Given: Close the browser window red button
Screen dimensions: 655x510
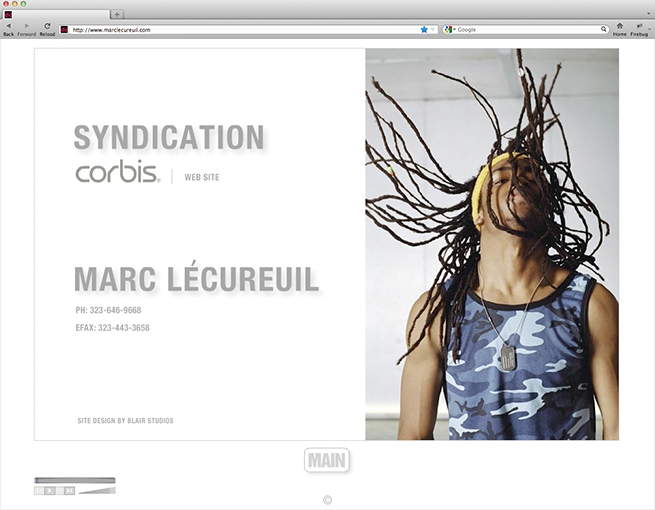Looking at the screenshot, I should coord(6,4).
